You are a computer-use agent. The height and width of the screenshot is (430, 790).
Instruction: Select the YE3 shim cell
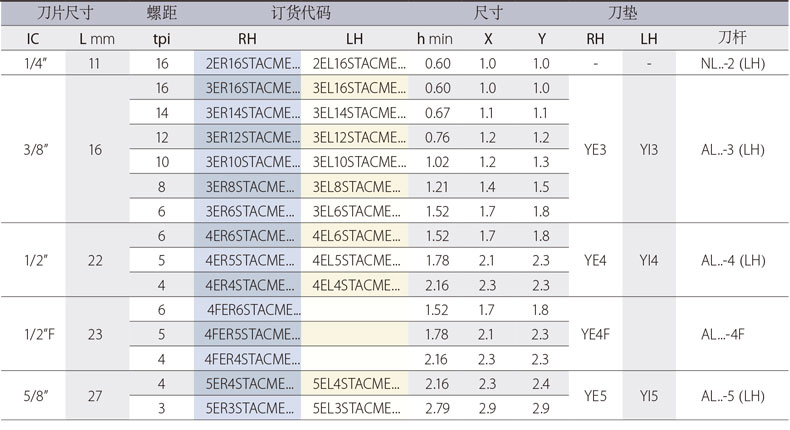(594, 149)
